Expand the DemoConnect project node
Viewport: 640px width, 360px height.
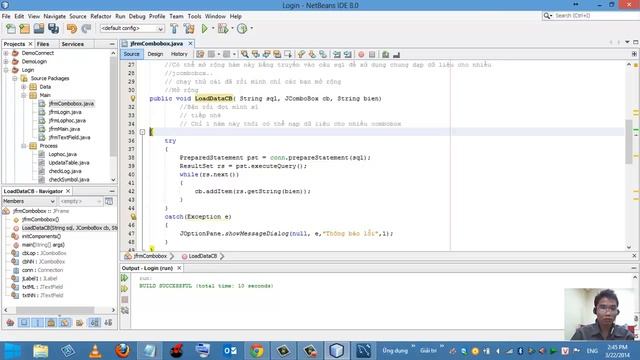tap(6, 53)
